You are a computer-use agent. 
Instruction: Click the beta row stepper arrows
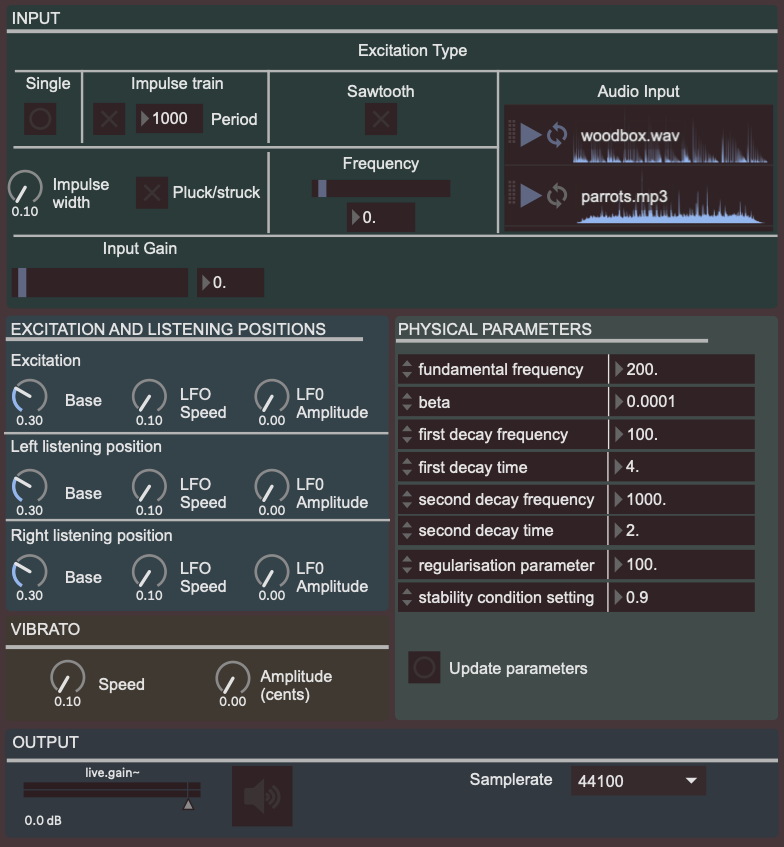pyautogui.click(x=407, y=402)
